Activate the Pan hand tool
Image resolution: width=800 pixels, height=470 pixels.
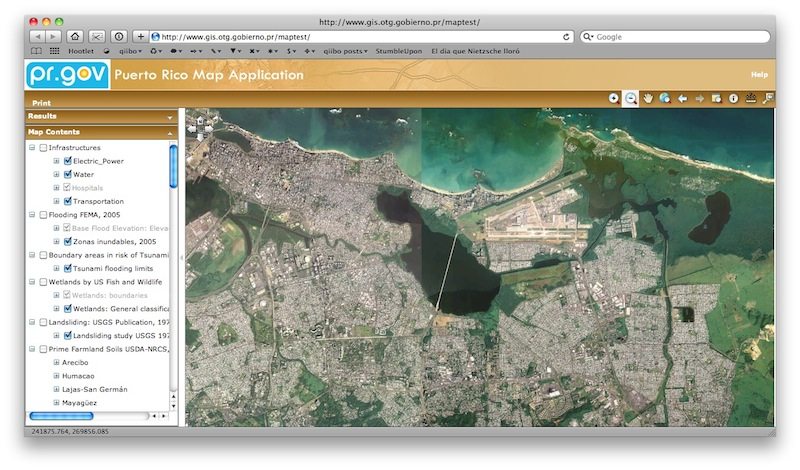click(x=648, y=98)
